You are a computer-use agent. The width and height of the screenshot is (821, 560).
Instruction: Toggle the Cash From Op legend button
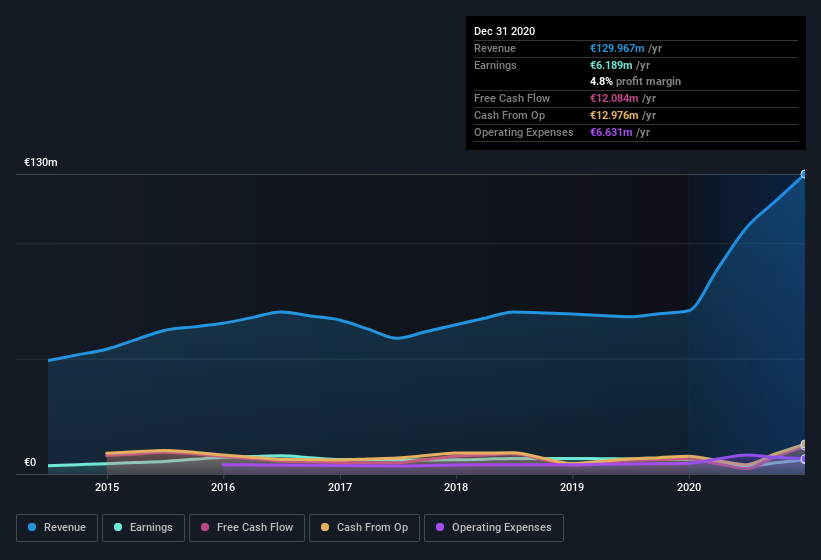[364, 528]
